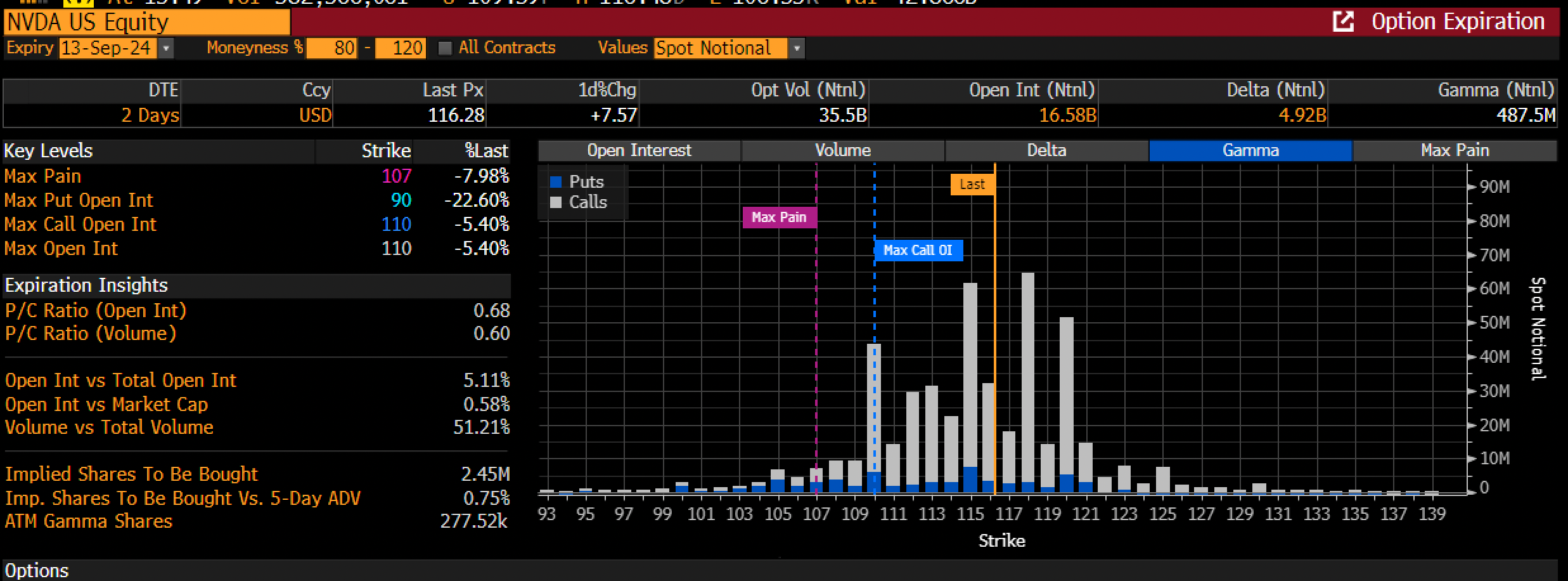Select the Expiry 13-Sep-24 field
1568x581 pixels.
click(x=108, y=48)
